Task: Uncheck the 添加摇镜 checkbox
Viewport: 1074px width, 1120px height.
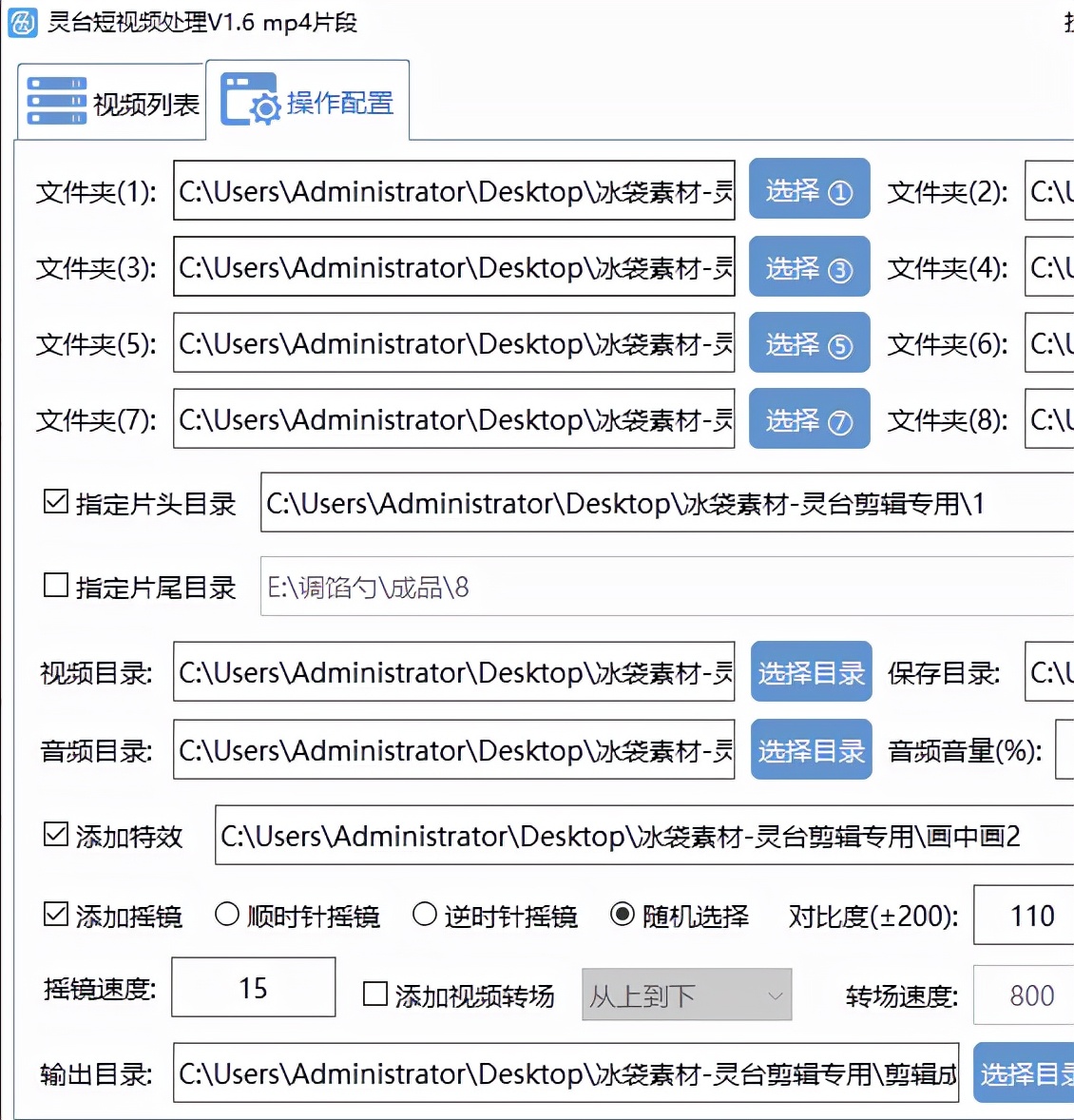Action: pyautogui.click(x=54, y=914)
